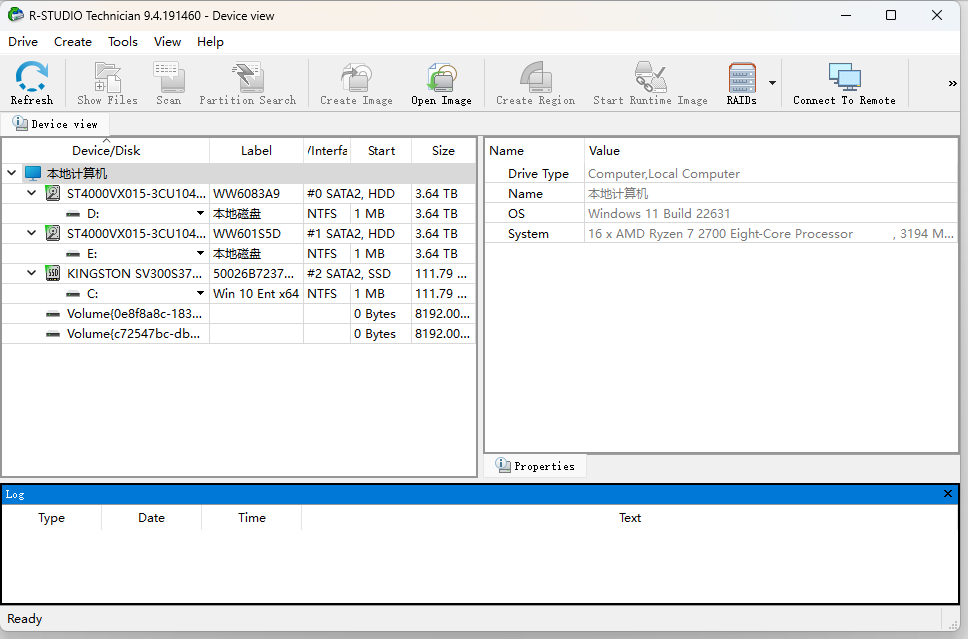Select the Properties tab
968x639 pixels.
click(x=535, y=466)
